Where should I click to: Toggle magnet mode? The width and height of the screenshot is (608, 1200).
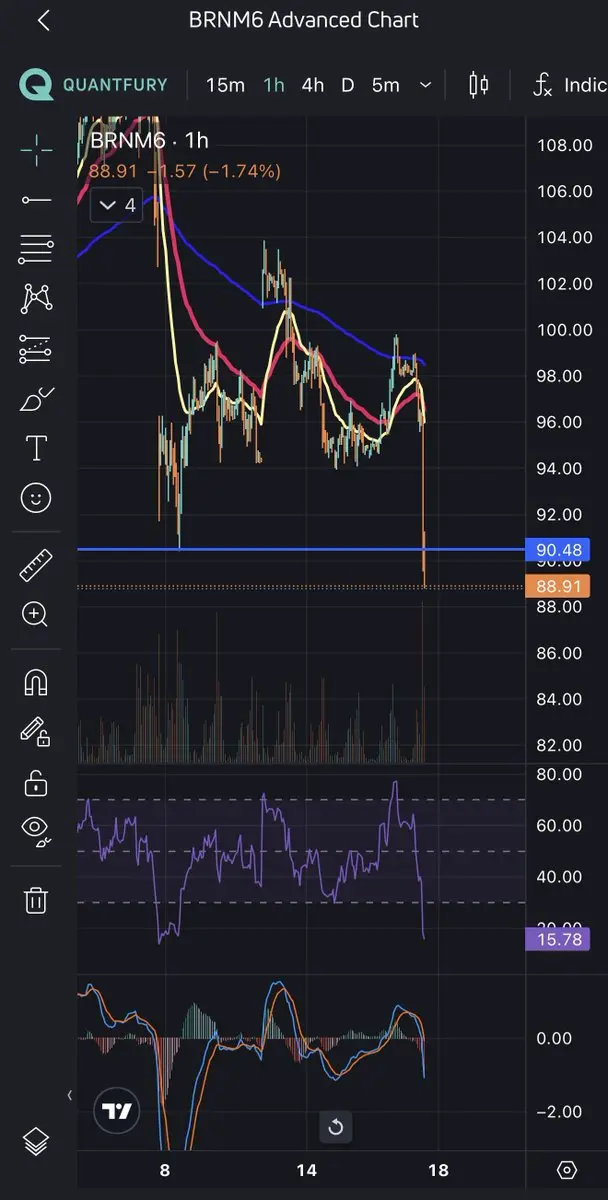[36, 682]
